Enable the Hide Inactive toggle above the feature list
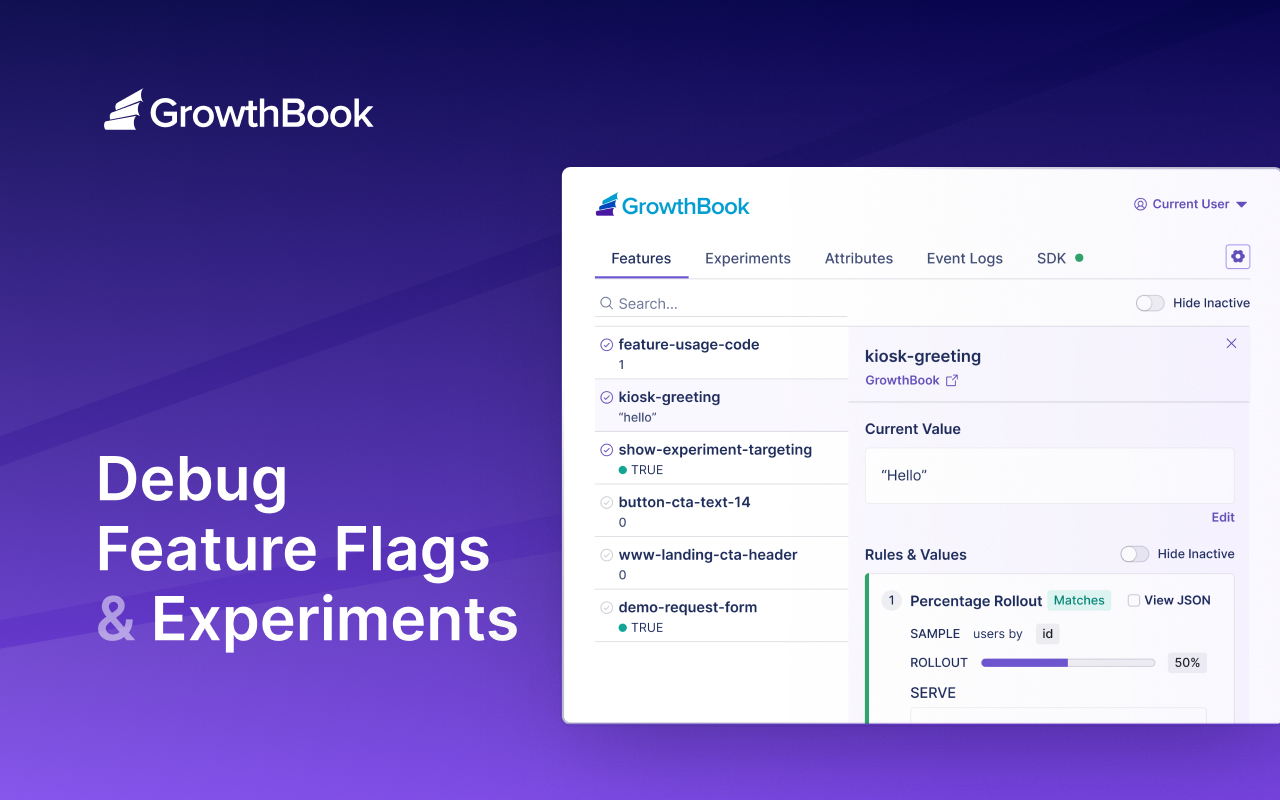Screen dimensions: 1280x800 click(1149, 302)
